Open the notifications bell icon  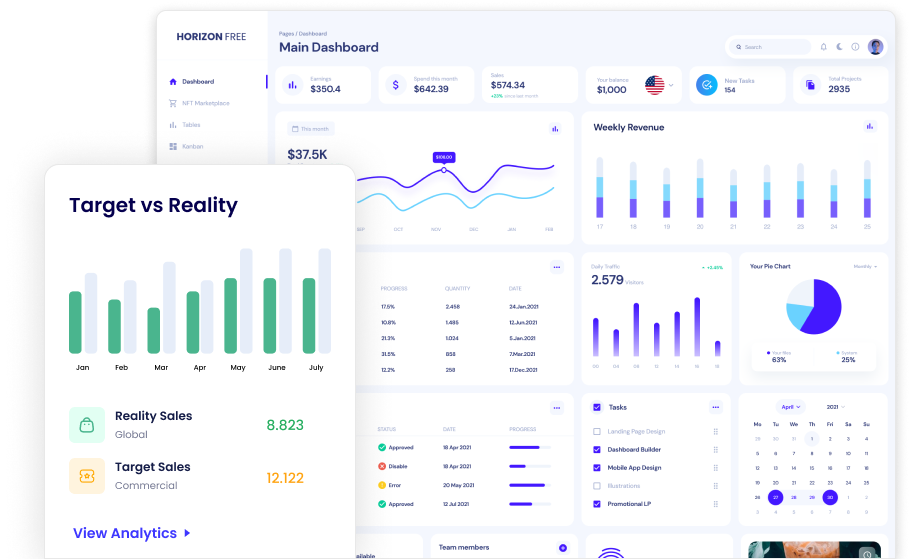click(823, 47)
